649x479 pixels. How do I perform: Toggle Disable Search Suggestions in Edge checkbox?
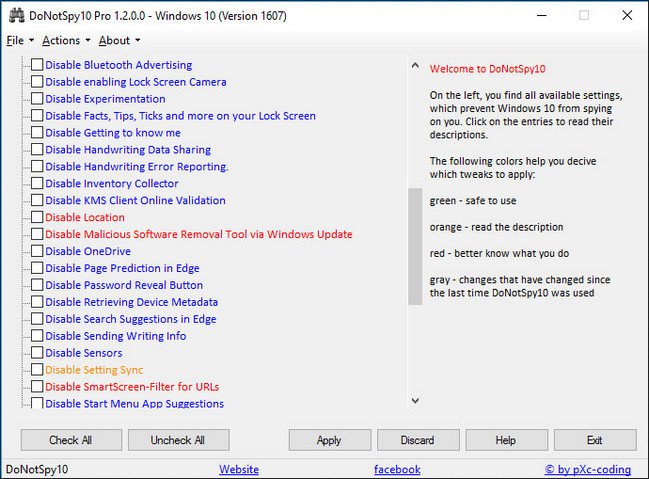click(x=37, y=319)
